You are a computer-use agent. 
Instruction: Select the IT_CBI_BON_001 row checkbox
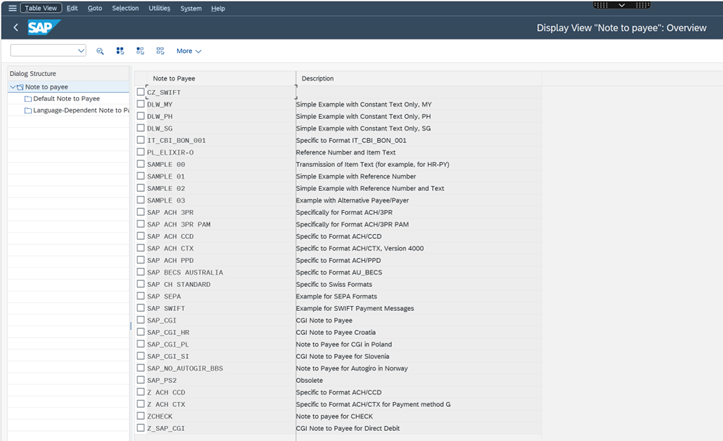click(141, 140)
